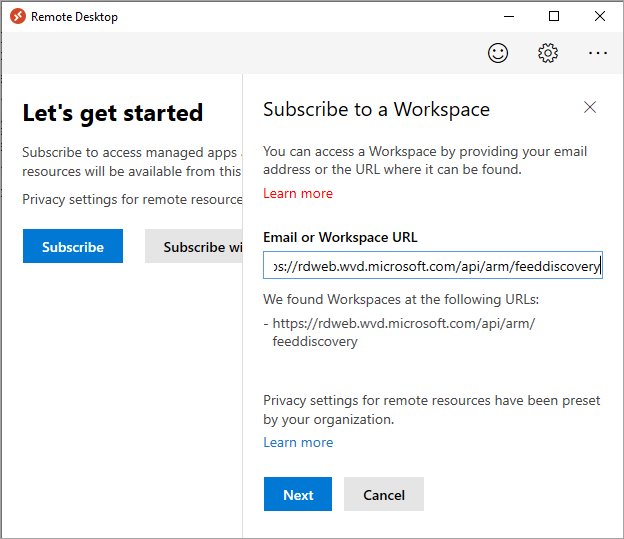This screenshot has height=539, width=624.
Task: Focus the Email or Workspace URL field
Action: coord(433,265)
